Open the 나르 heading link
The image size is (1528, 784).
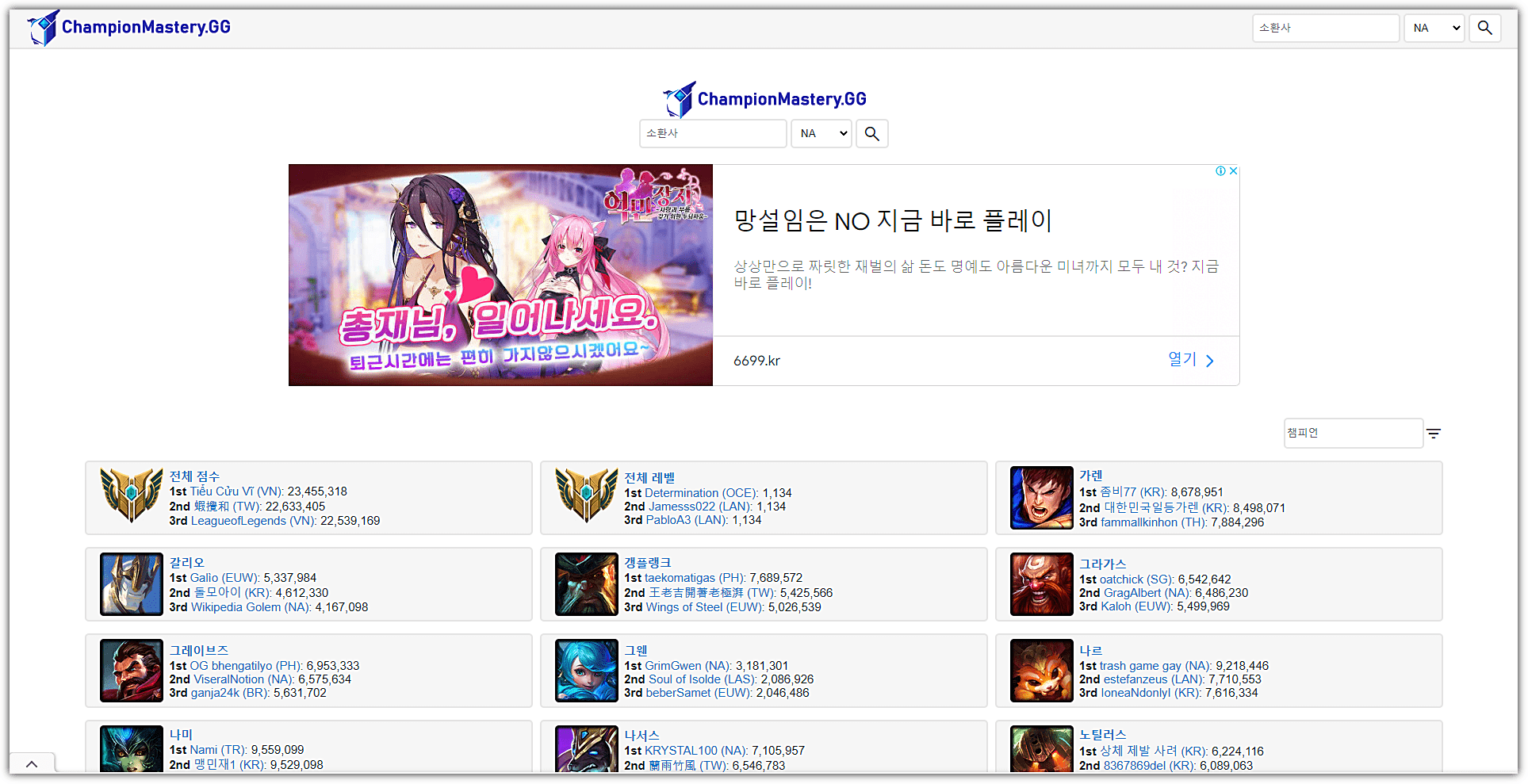[x=1091, y=651]
